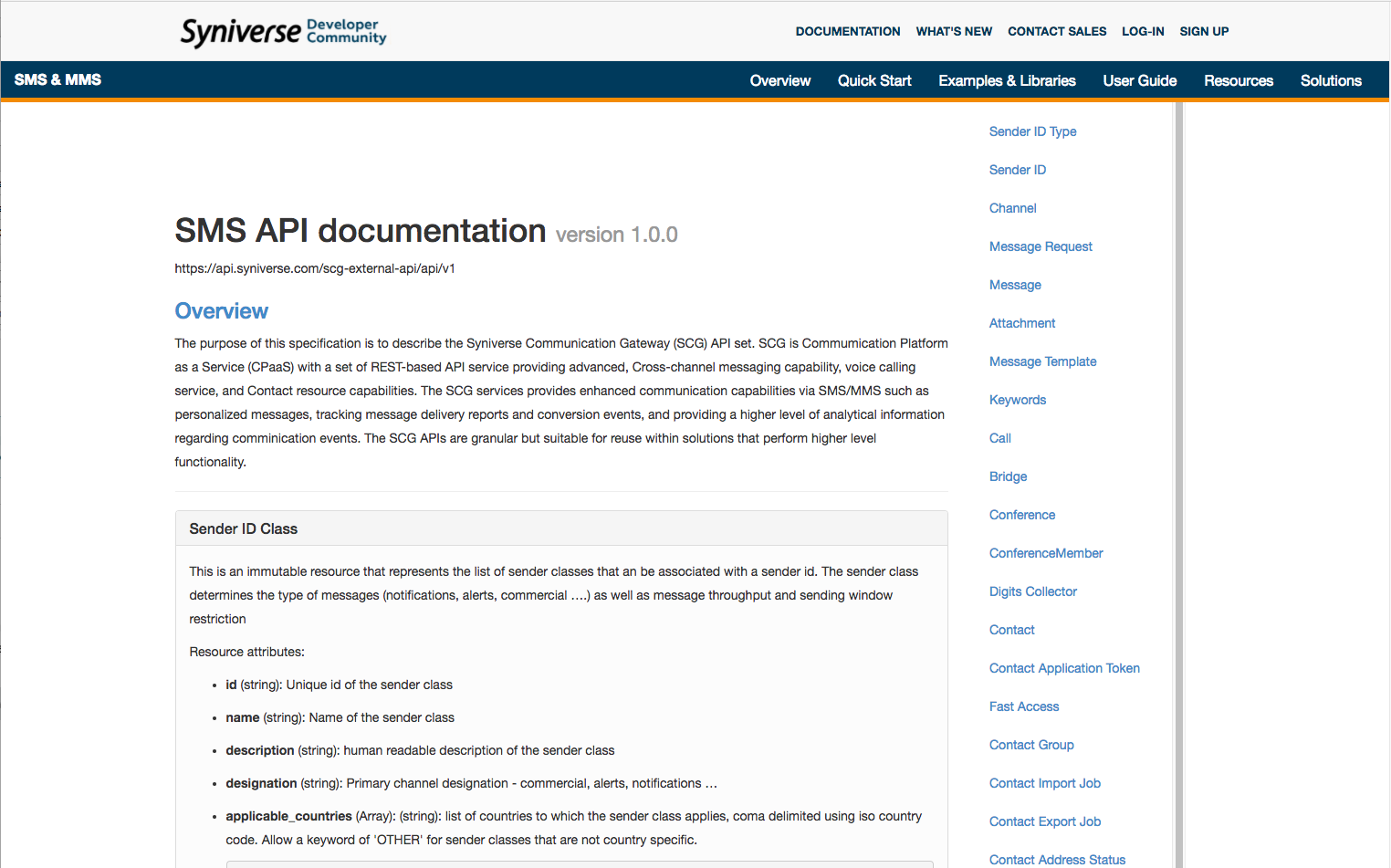Go to the Keywords sidebar entry
The height and width of the screenshot is (868, 1391).
(x=1017, y=400)
